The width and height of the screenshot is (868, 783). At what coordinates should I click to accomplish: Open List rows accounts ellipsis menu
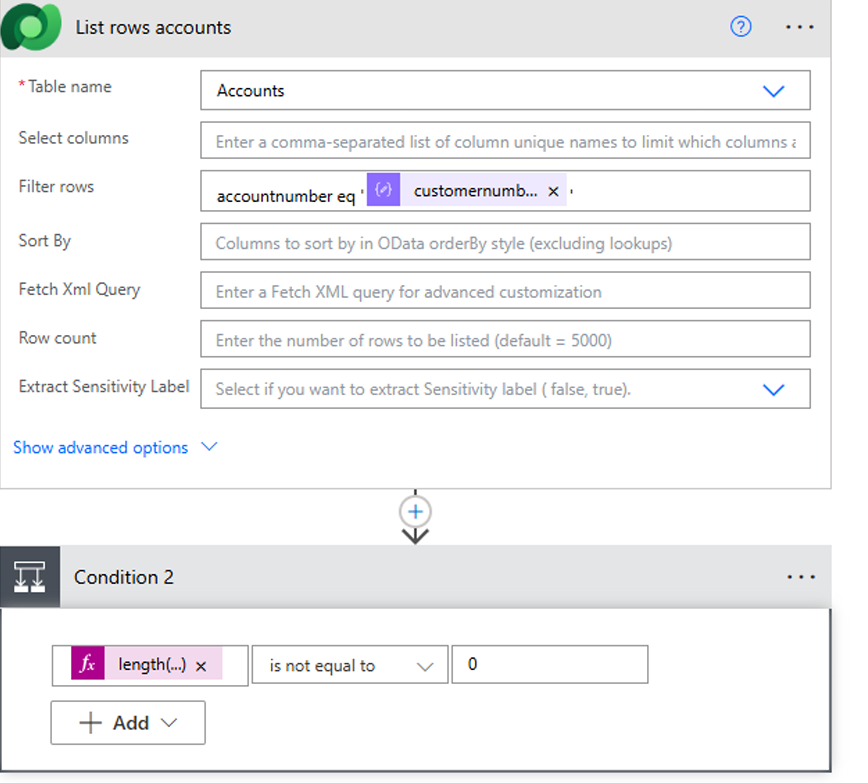pyautogui.click(x=799, y=27)
